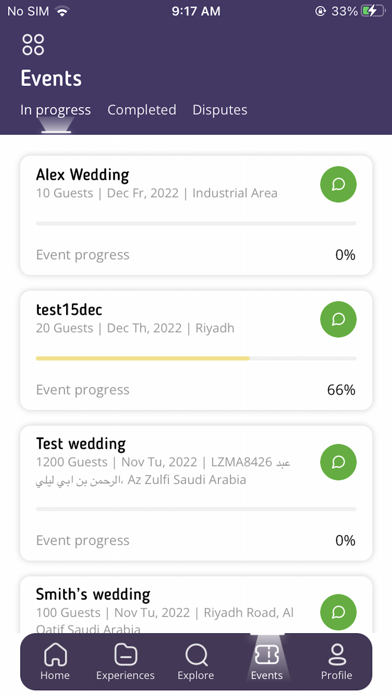This screenshot has height=696, width=392.
Task: Select the In progress tab
Action: pos(55,110)
